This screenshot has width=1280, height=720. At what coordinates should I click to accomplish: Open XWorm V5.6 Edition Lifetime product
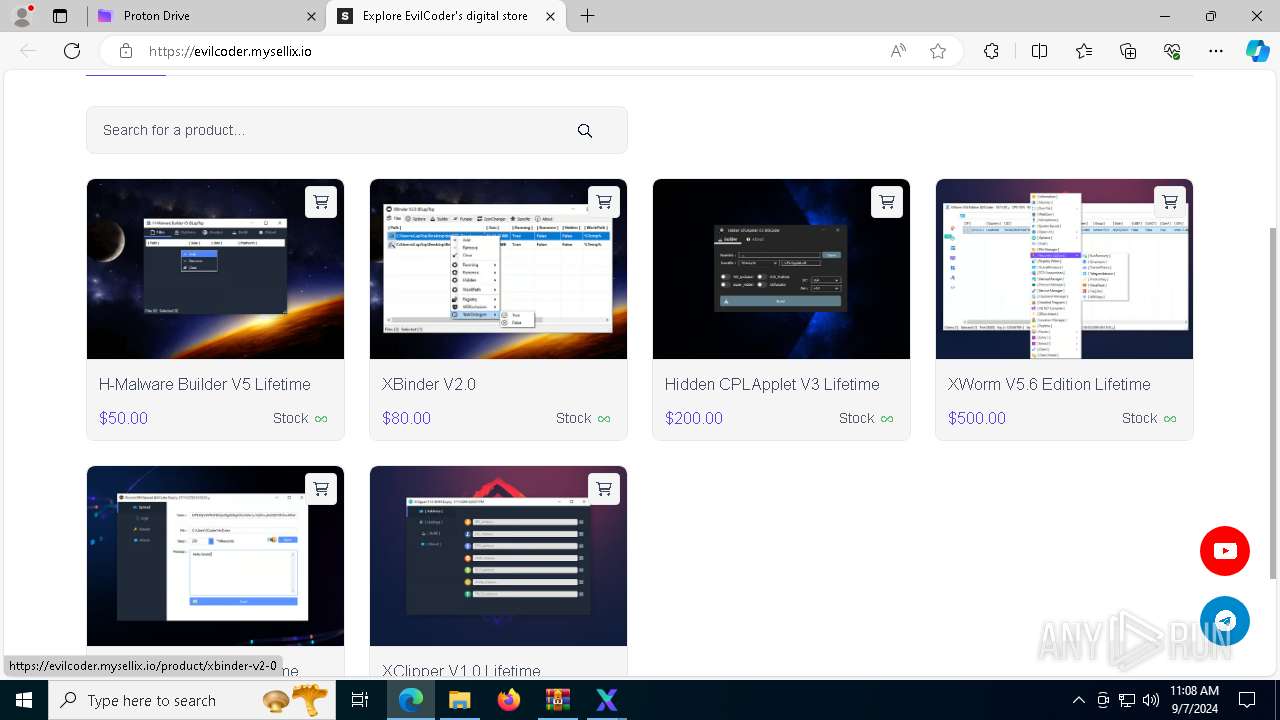point(1049,384)
